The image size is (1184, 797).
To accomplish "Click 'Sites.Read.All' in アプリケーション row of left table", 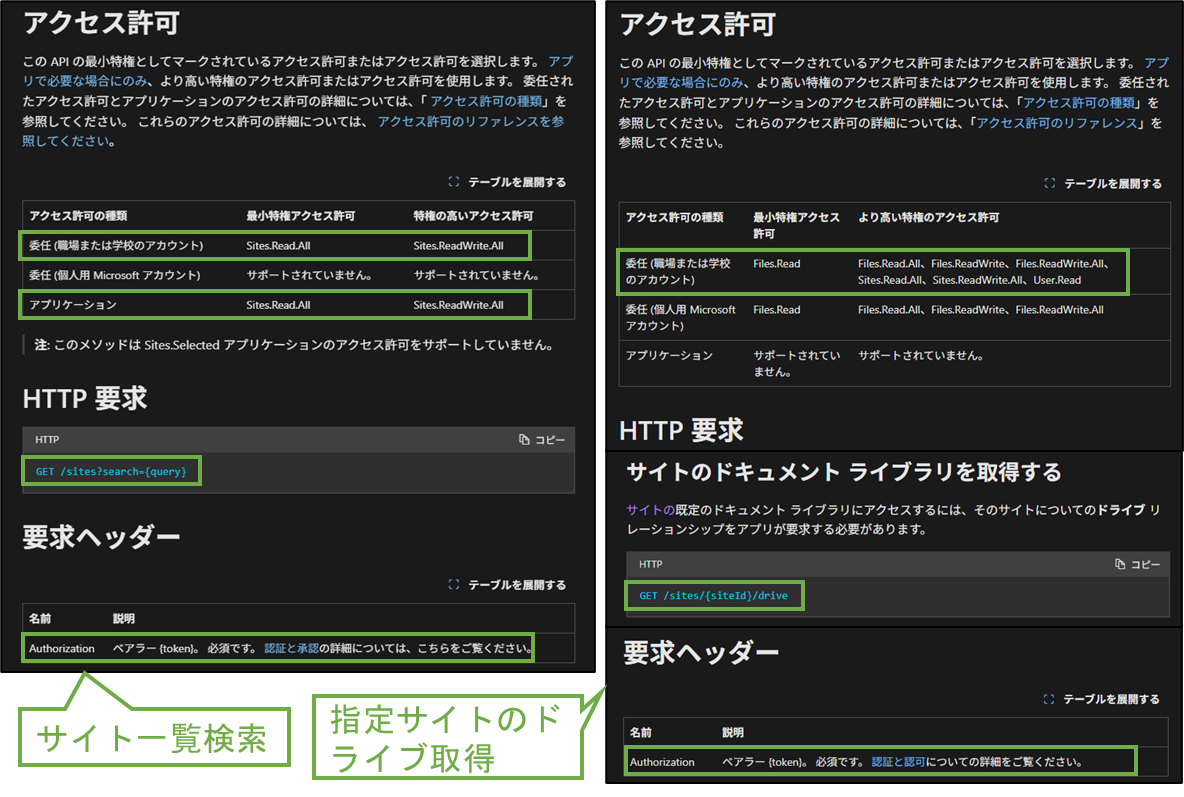I will 278,305.
